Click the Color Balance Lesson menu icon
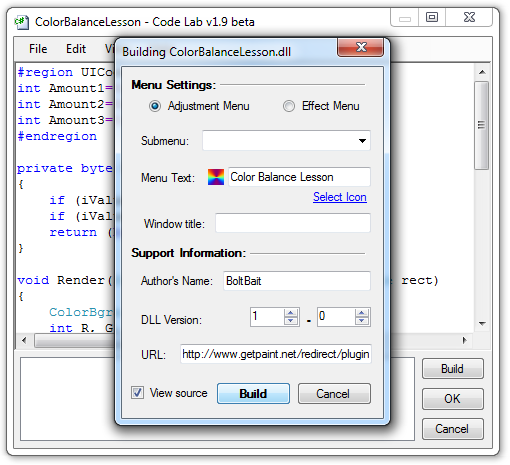The image size is (510, 465). tap(216, 177)
